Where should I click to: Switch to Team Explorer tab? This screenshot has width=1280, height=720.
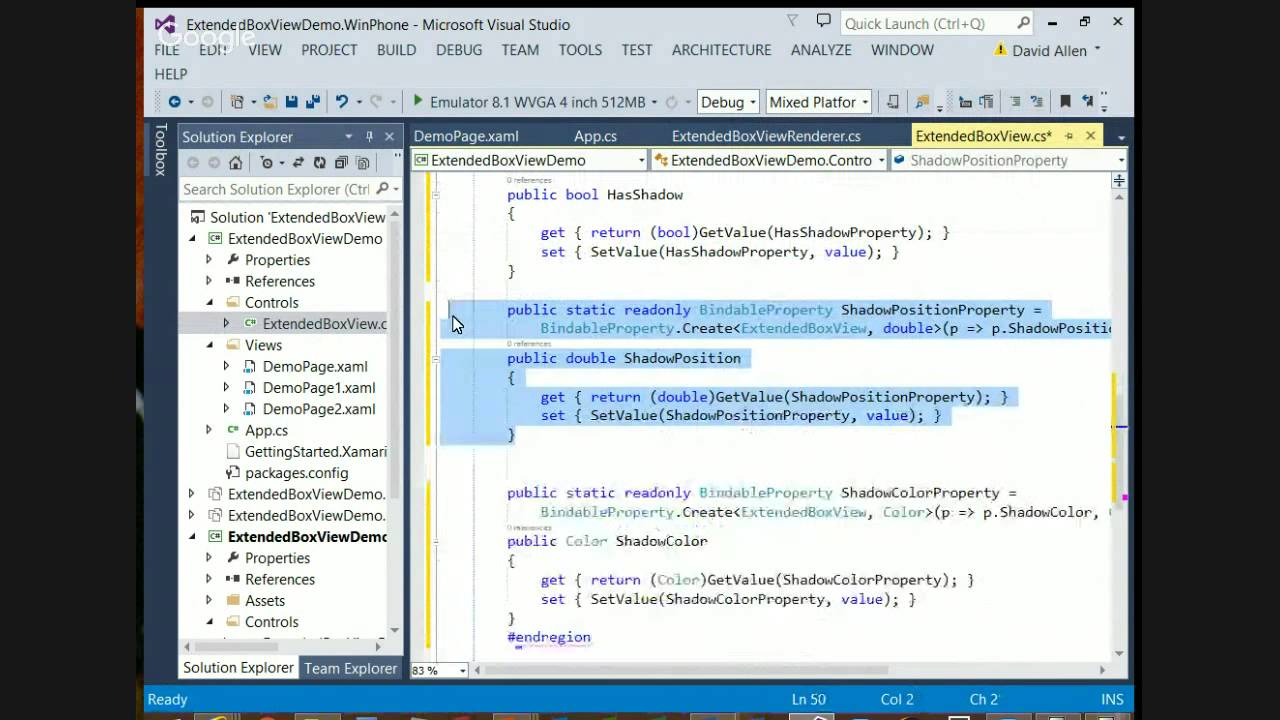pyautogui.click(x=350, y=668)
